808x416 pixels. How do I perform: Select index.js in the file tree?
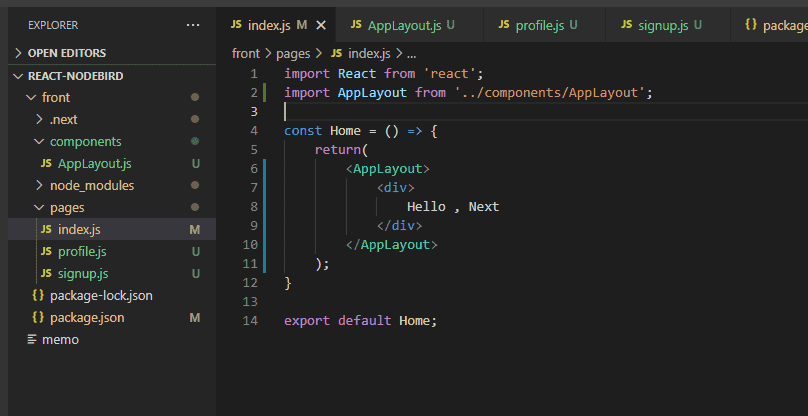coord(112,229)
